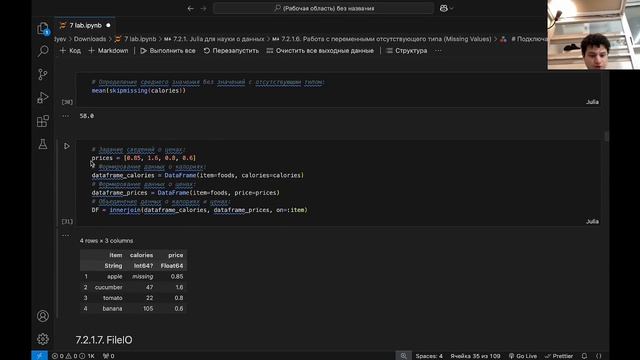Screen dimensions: 640x360
Task: Add a new Markdown cell
Action: pos(108,51)
